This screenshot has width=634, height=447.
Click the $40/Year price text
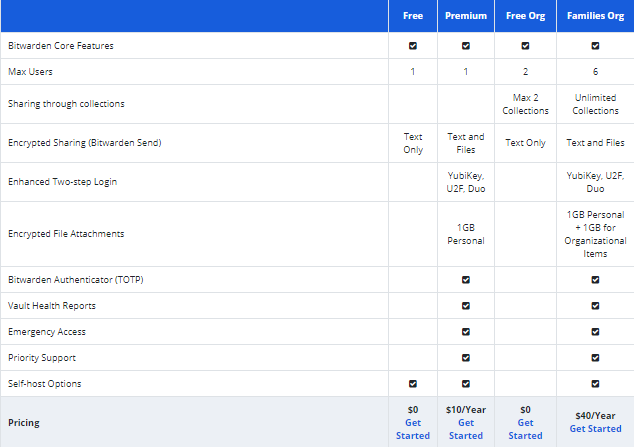595,416
